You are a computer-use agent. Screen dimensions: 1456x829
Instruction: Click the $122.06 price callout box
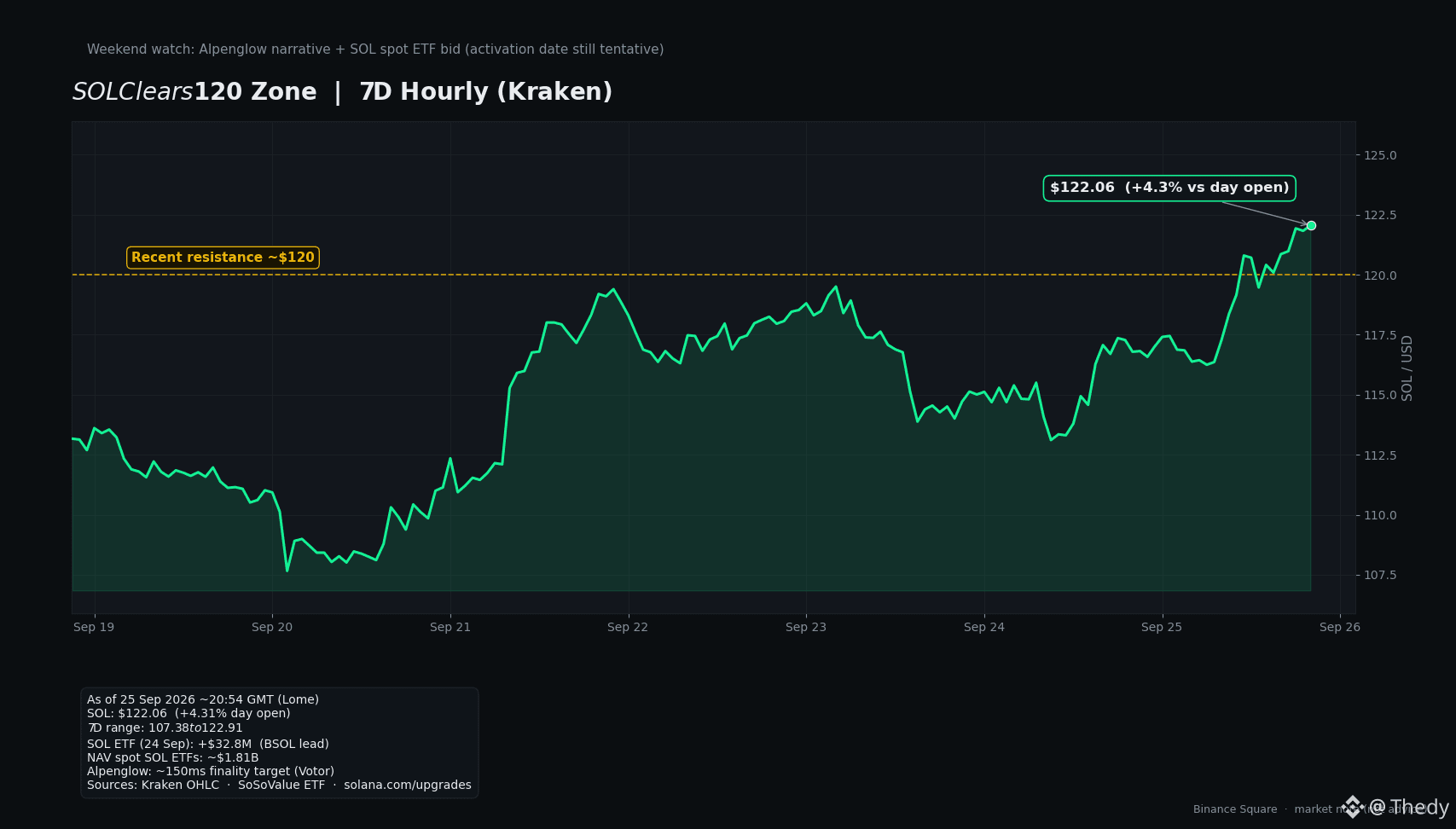(x=1169, y=188)
